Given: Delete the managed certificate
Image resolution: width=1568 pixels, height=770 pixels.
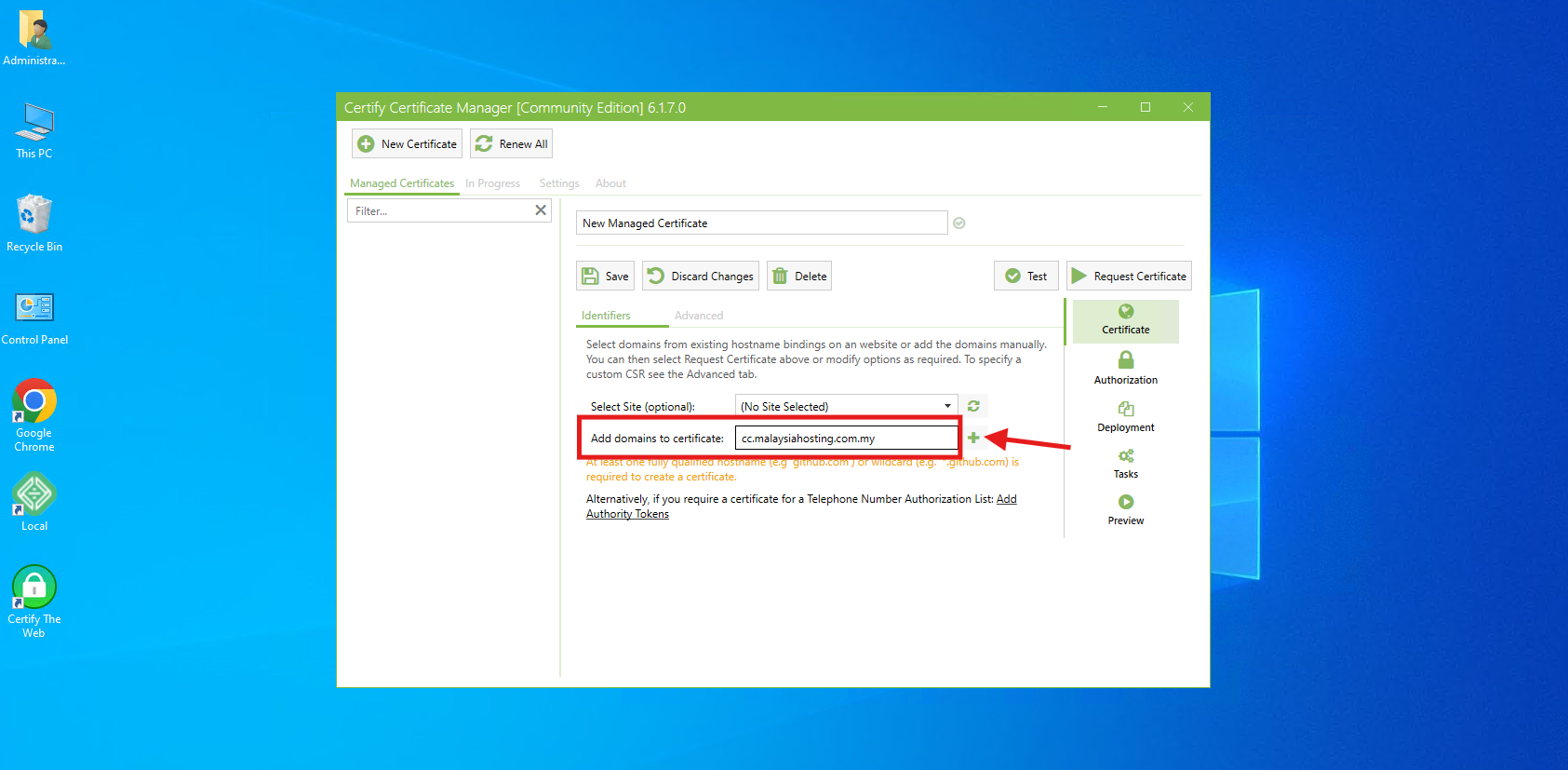Looking at the screenshot, I should 799,276.
